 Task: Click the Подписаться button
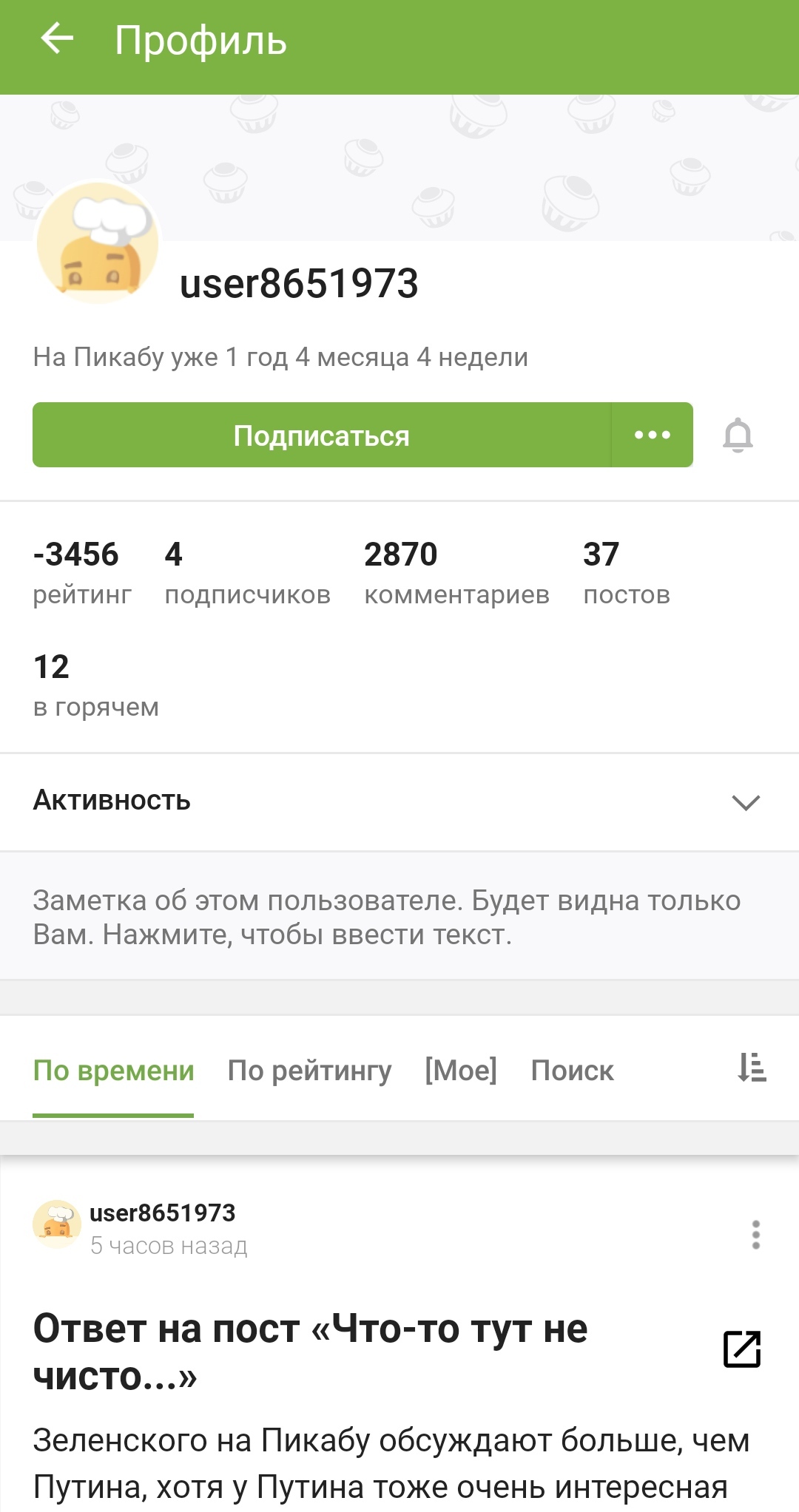[x=321, y=435]
